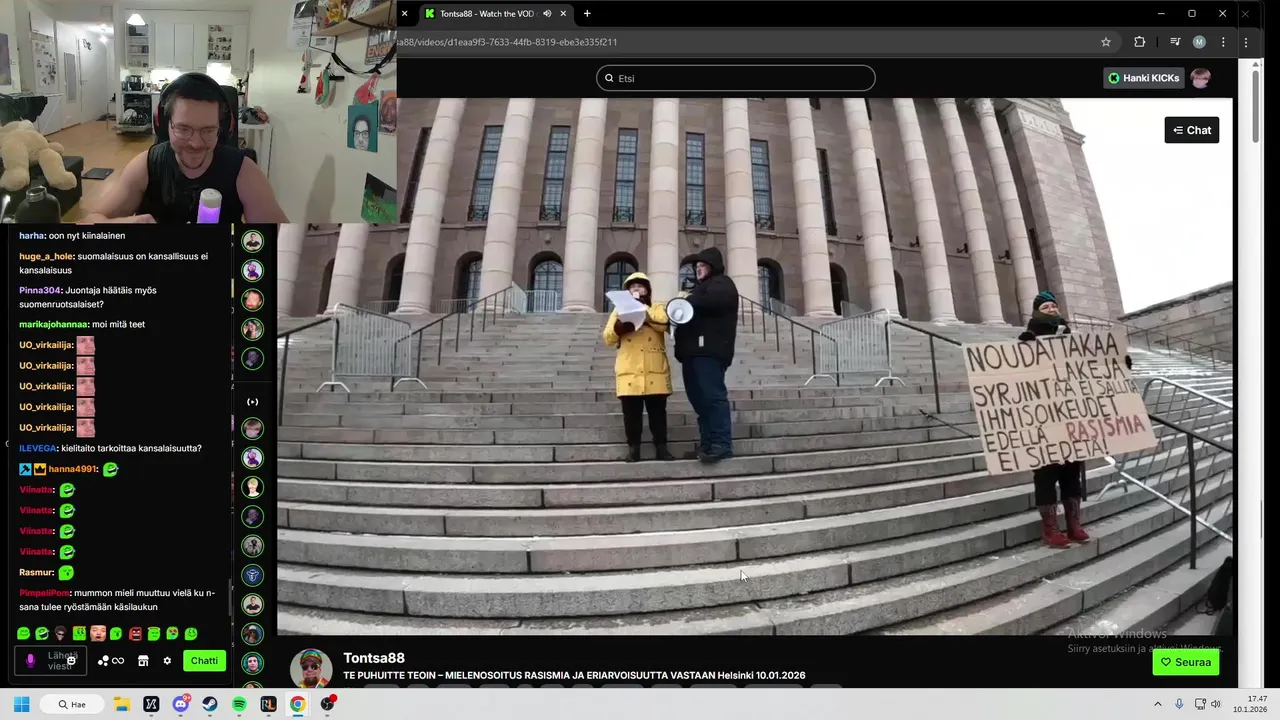
Task: Click the green Seuraa follow button
Action: coord(1185,662)
